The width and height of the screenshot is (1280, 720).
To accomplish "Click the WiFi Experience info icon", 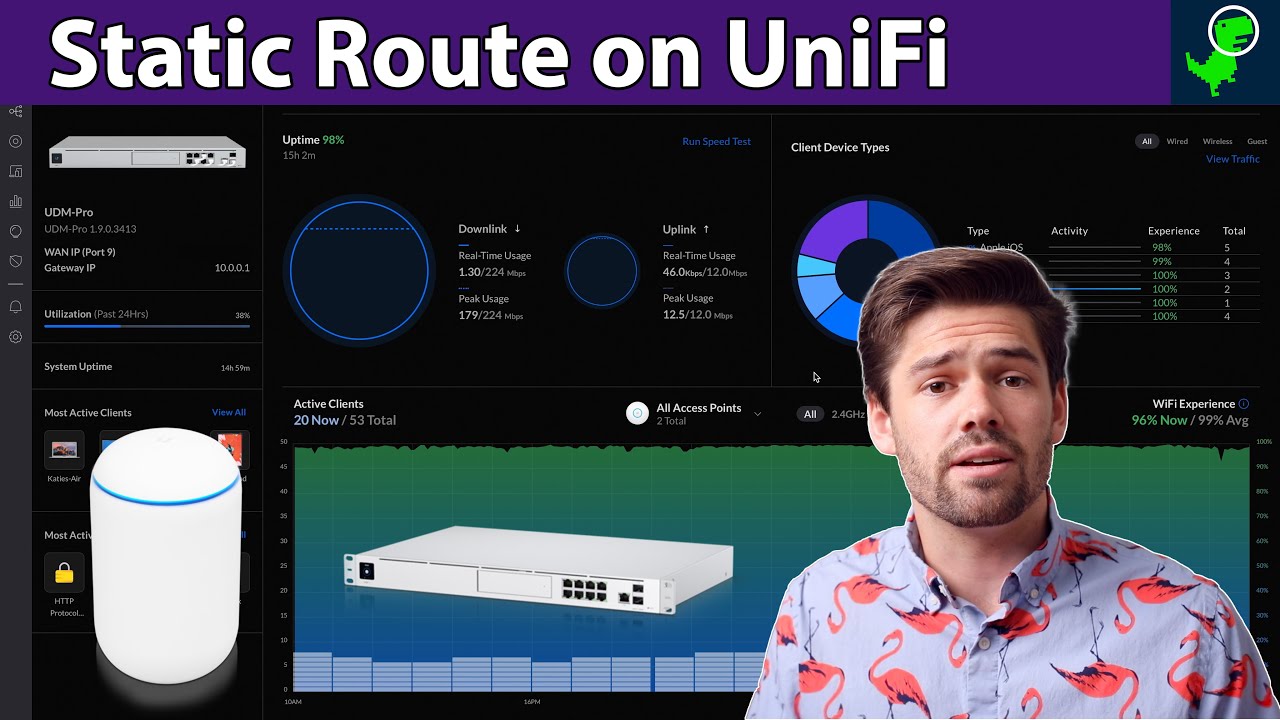I will pos(1244,404).
